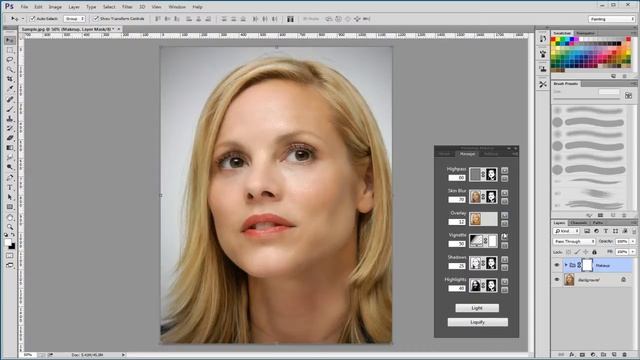Click the Liquify button
640x360 pixels.
[x=478, y=322]
